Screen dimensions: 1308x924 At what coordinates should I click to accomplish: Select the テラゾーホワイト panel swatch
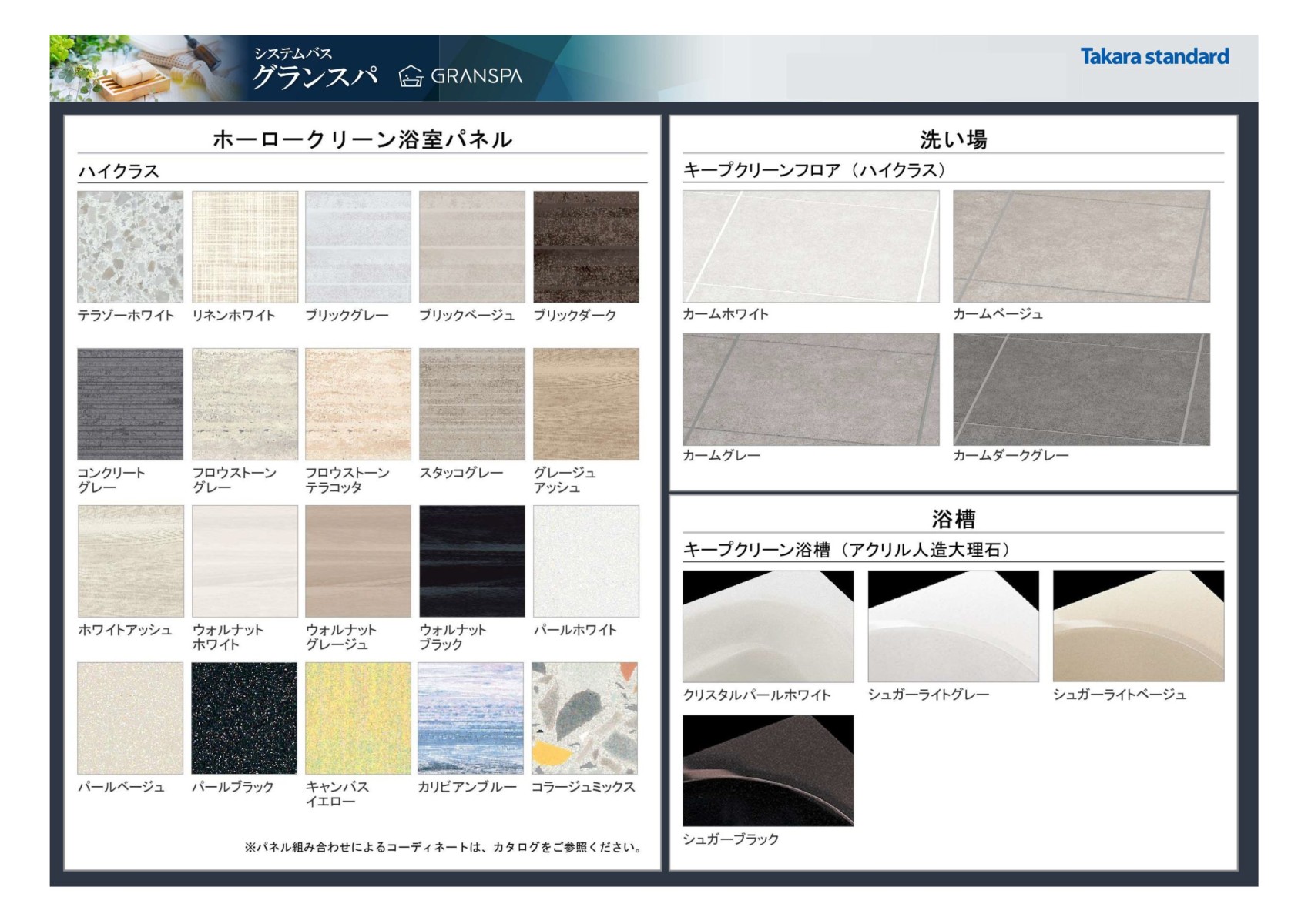tap(130, 246)
